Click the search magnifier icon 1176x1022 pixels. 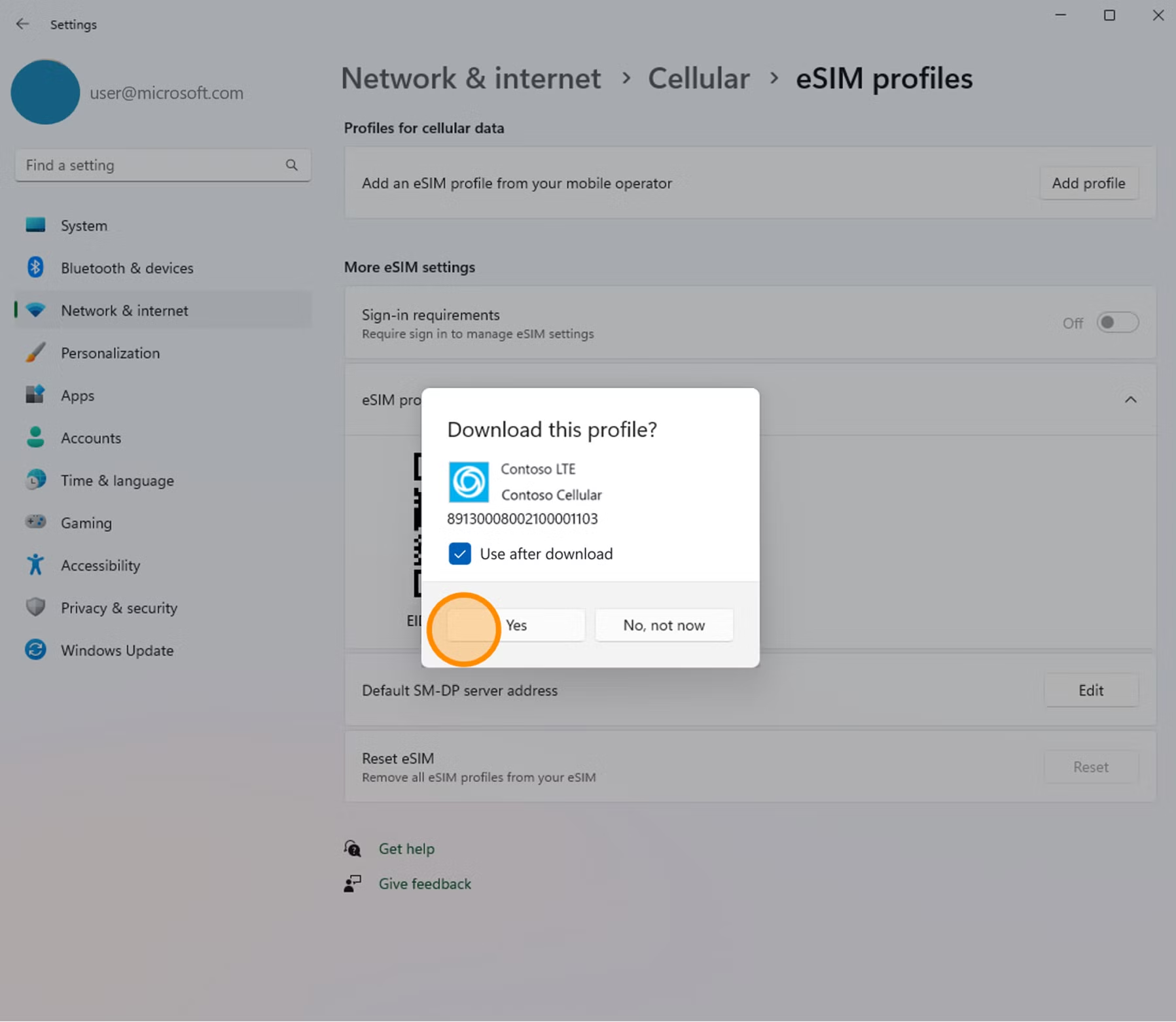coord(292,166)
